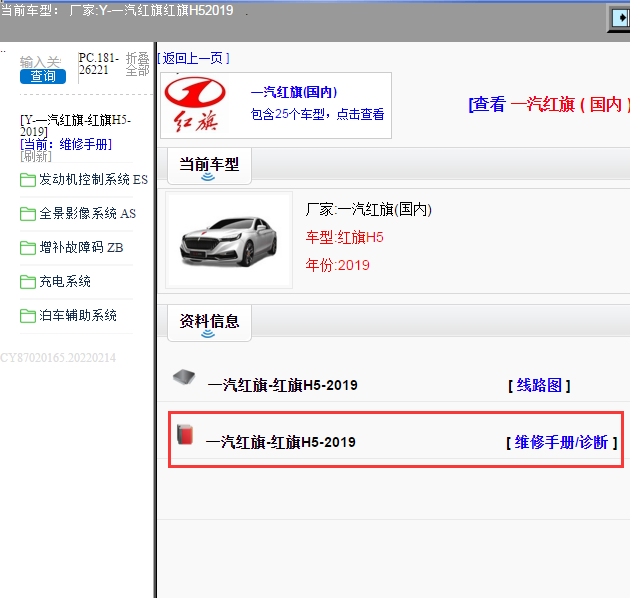Click the red book icon for 维修手册 row
The image size is (630, 598).
(185, 434)
